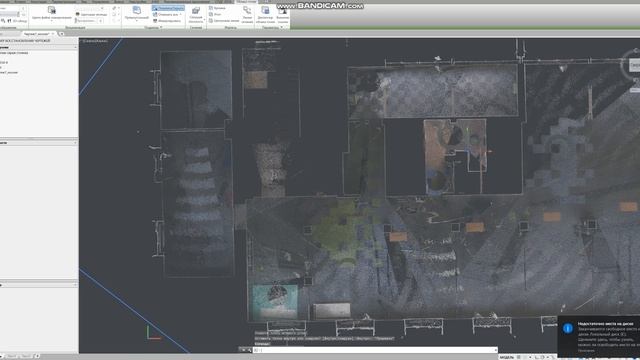Collapse the top section of left palette
This screenshot has height=360, width=640.
point(75,48)
